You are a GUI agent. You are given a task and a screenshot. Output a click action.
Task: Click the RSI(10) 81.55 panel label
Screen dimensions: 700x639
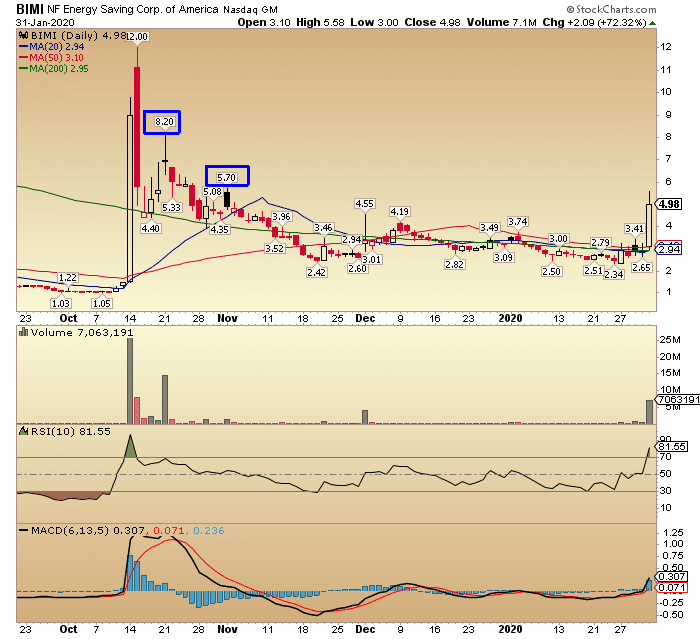[x=71, y=431]
